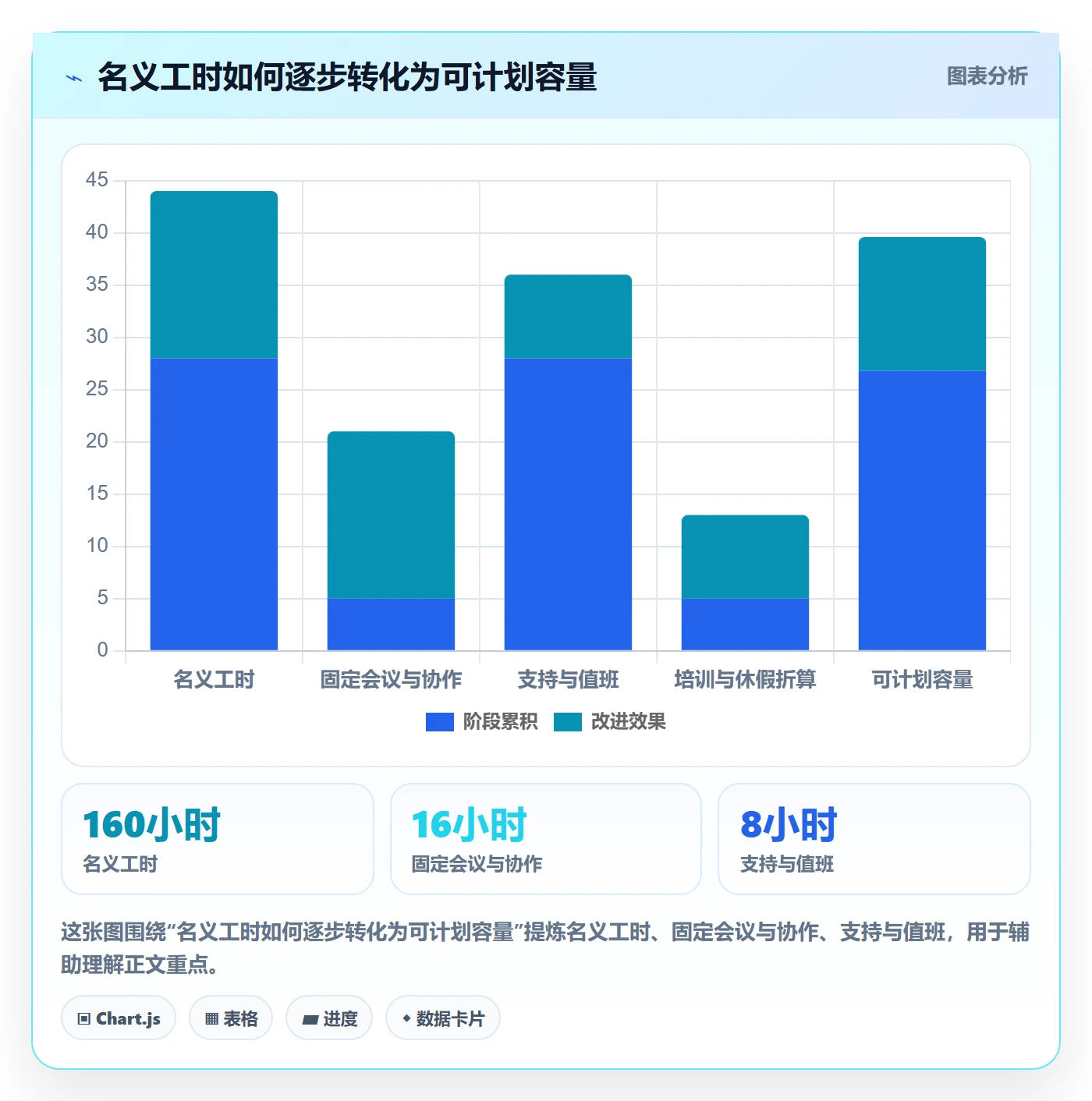
Task: Open the 16小时 固定会议与协作 data card
Action: [546, 839]
